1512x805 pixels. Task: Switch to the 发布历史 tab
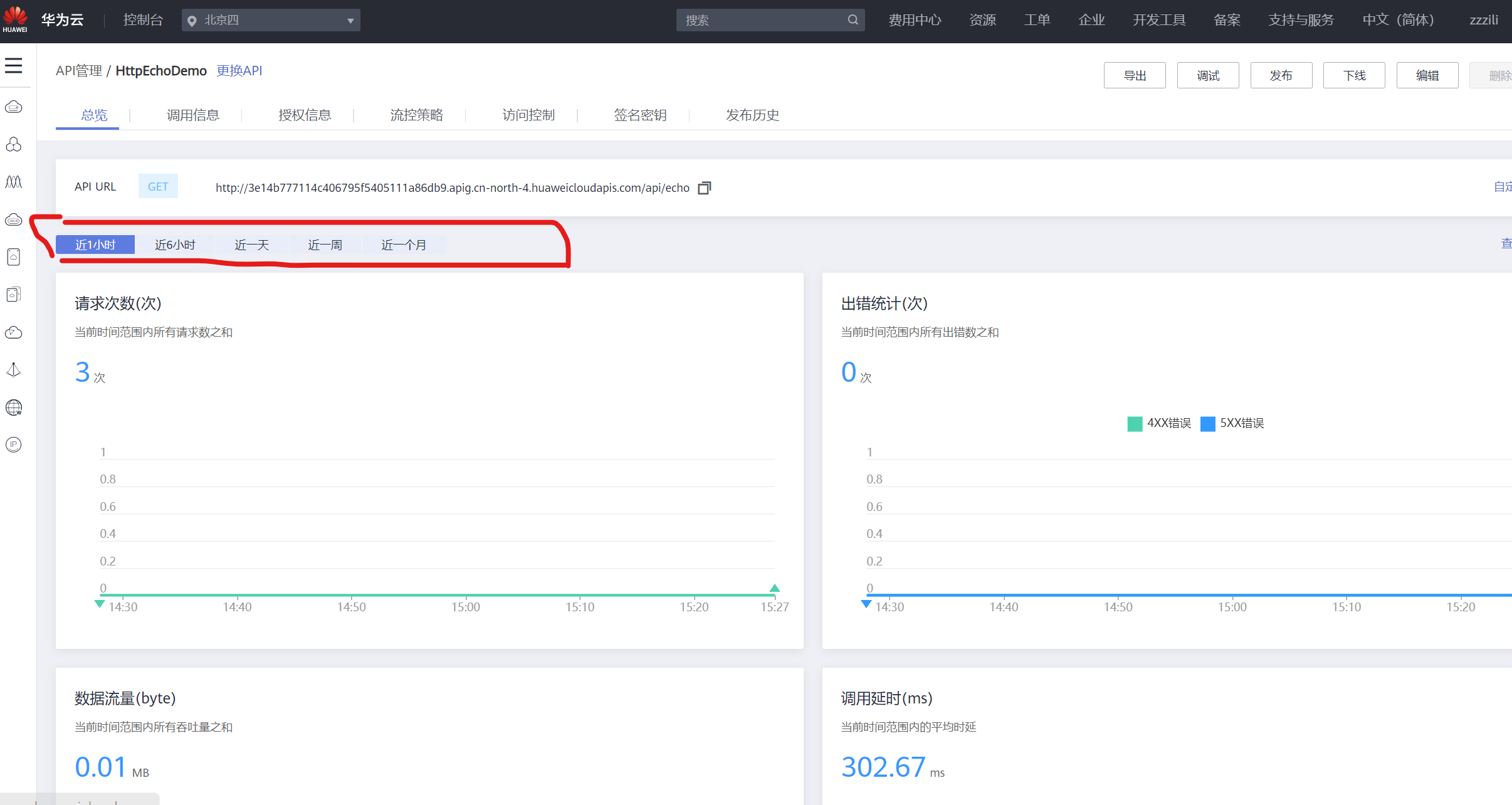tap(752, 115)
